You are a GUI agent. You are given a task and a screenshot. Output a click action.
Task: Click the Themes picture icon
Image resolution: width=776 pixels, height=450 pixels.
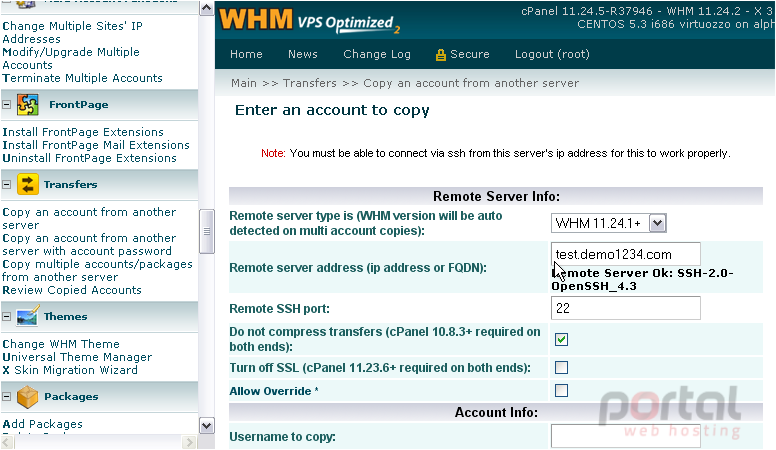27,316
